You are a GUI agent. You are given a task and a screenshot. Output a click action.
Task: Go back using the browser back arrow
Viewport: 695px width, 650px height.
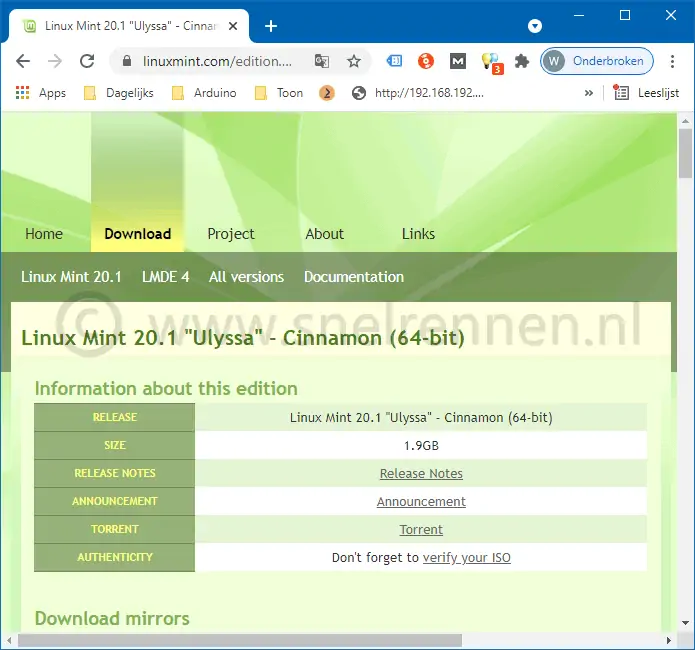coord(23,61)
